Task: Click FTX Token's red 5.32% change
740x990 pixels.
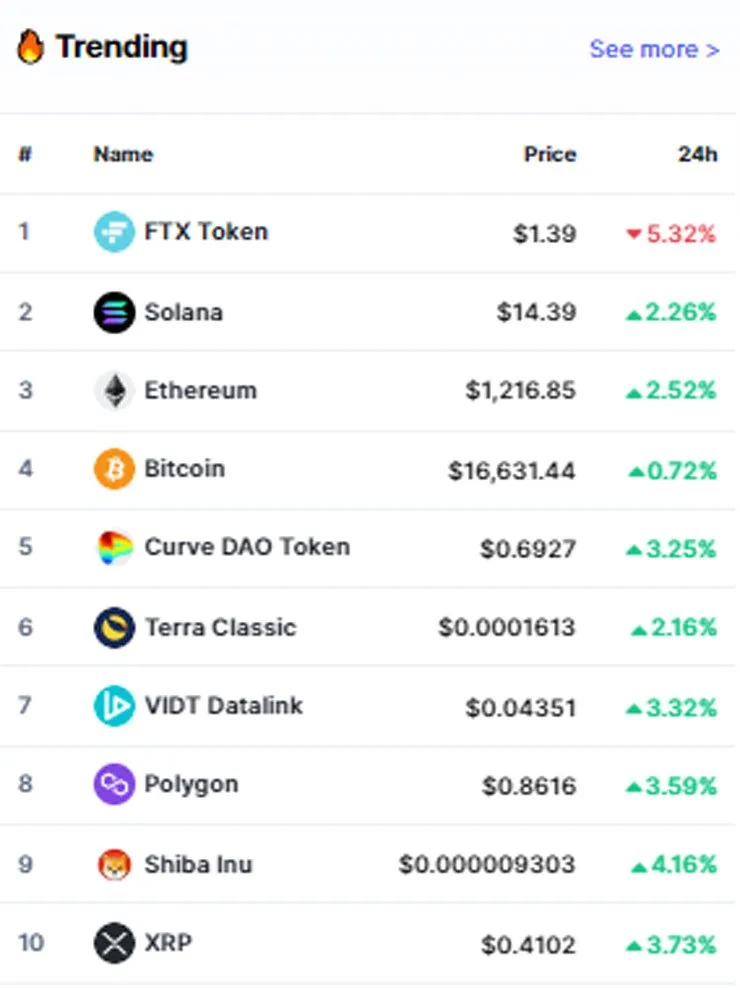Action: point(671,234)
